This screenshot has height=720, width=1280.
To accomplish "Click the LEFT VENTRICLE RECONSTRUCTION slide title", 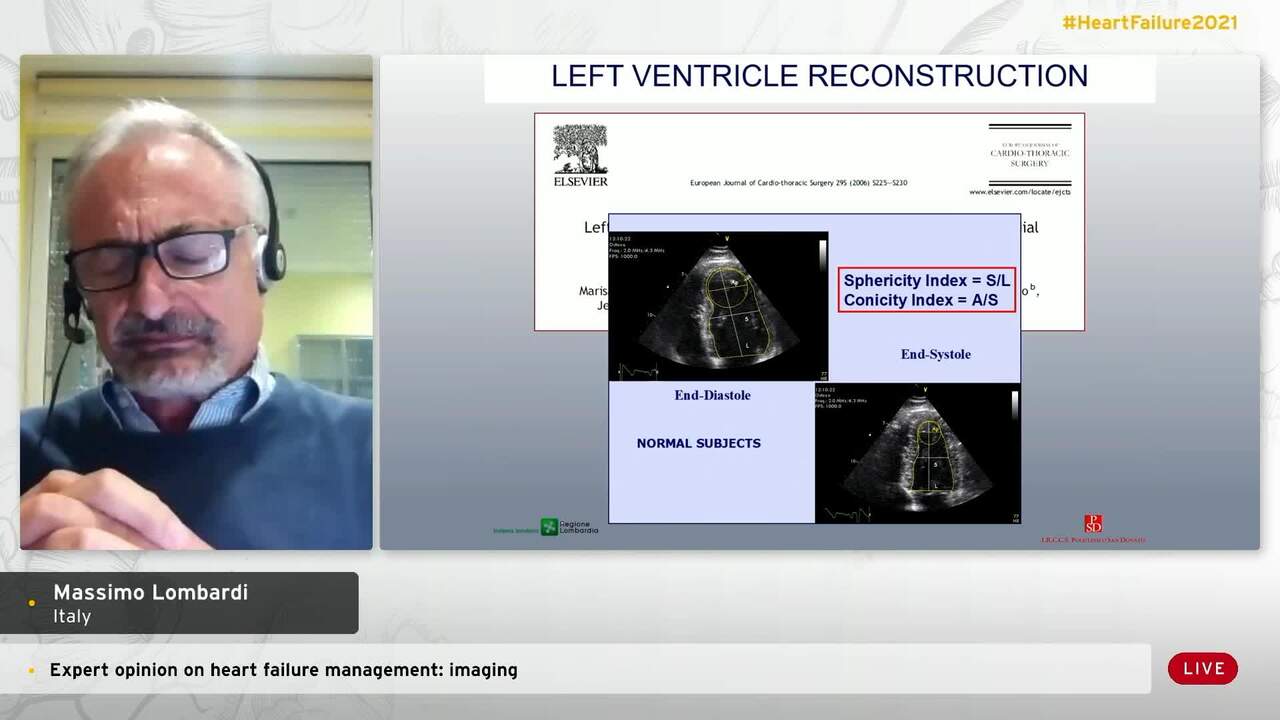I will [818, 76].
